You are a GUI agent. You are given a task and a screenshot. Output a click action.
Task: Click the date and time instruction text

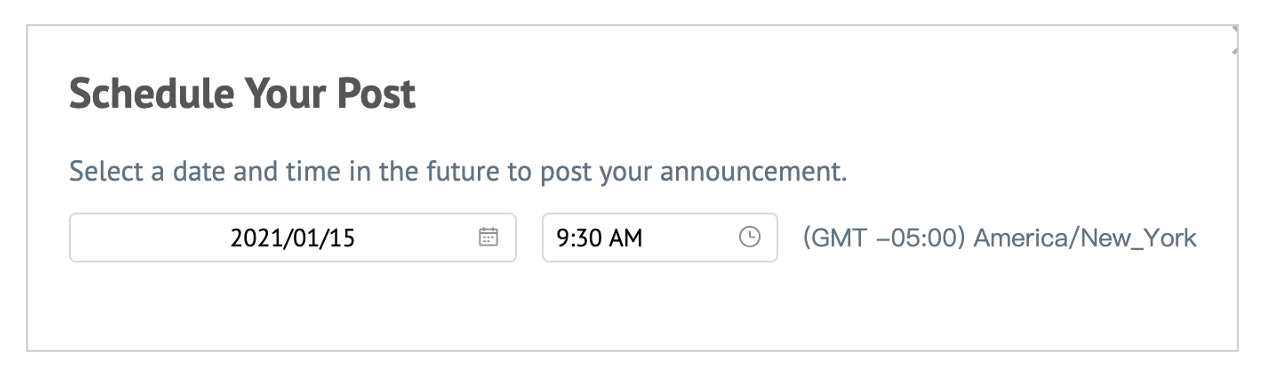pos(458,171)
